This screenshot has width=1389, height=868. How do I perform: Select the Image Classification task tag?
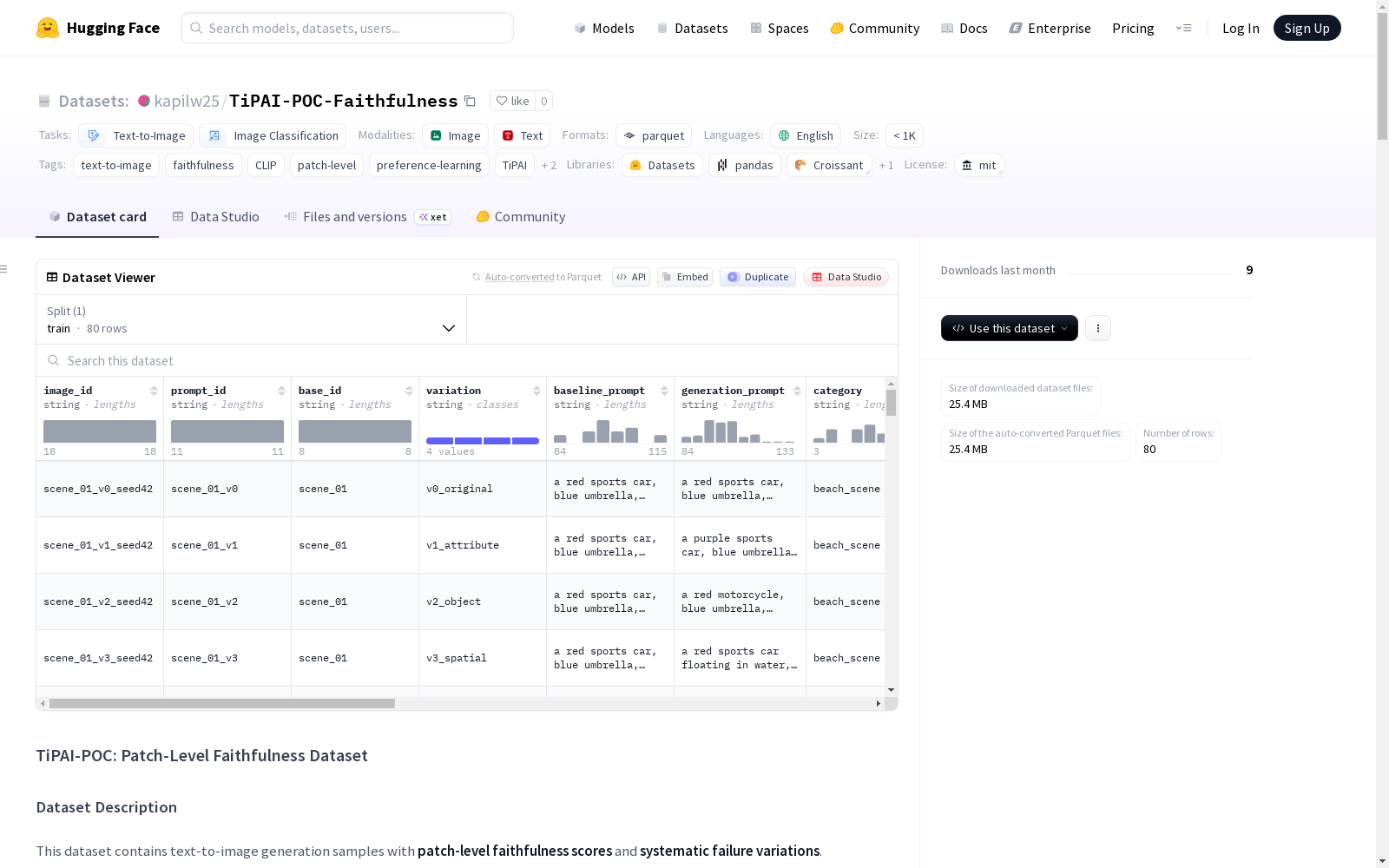[273, 135]
